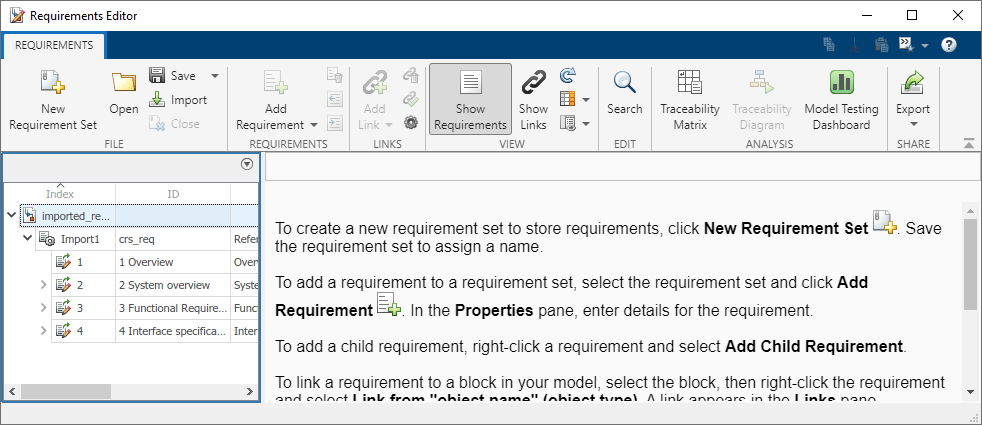Screen dimensions: 982x425
Task: Click the '1 Overview' ID cell
Action: 173,262
